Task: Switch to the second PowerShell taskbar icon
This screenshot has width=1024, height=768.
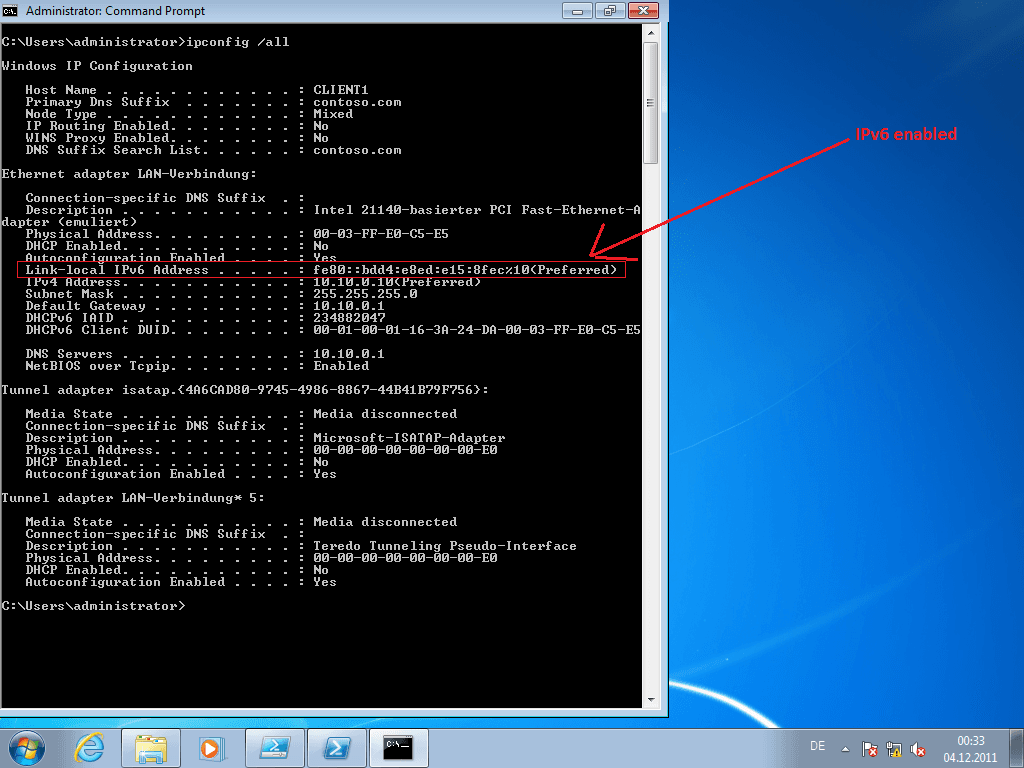Action: 337,747
